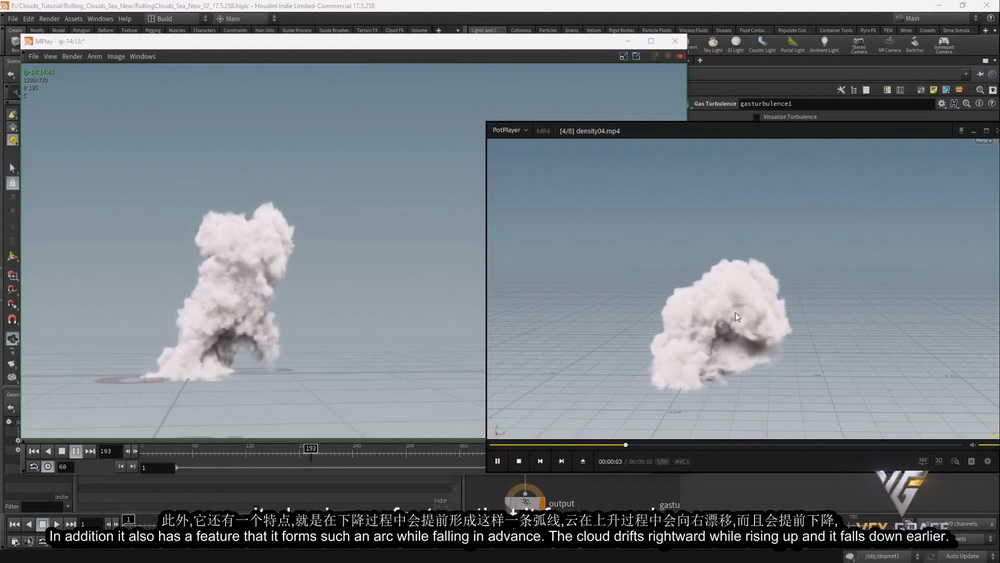Click the network editor search magnifier icon
Viewport: 1000px width, 563px height.
[x=980, y=90]
